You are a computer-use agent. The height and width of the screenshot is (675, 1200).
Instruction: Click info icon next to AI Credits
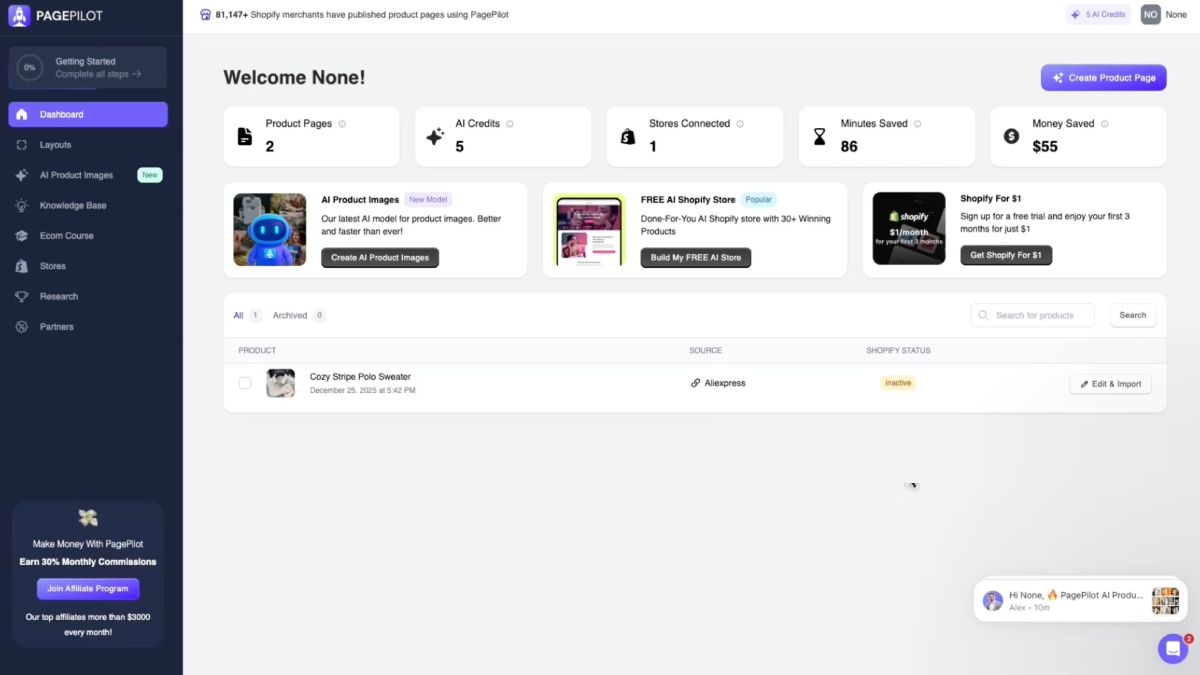tap(510, 124)
